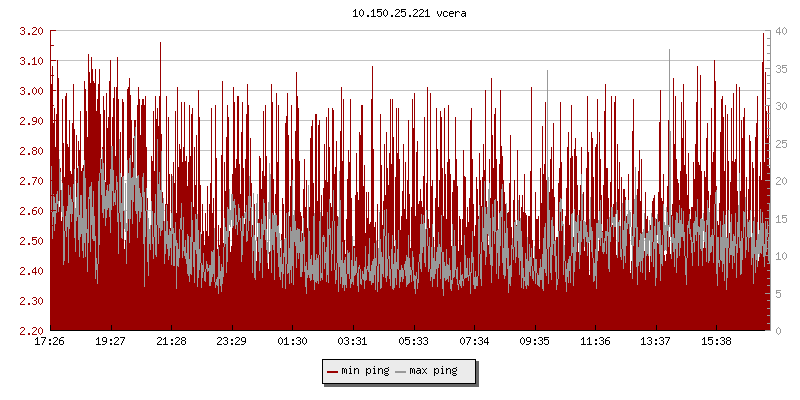Click the 40 right axis value
800x400 pixels.
point(783,31)
